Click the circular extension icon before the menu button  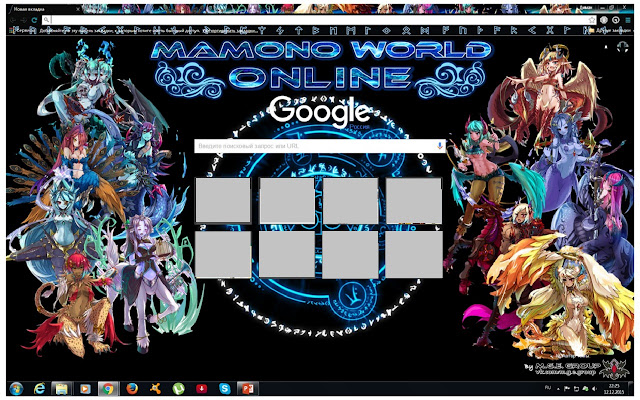(x=616, y=20)
